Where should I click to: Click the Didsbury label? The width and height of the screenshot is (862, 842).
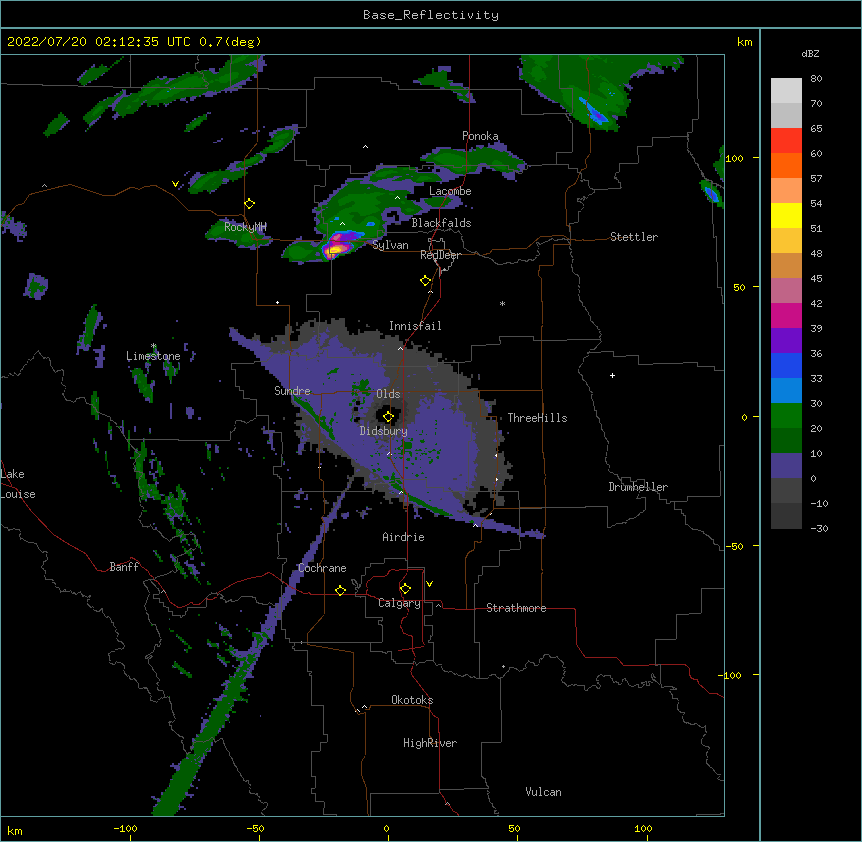point(384,431)
